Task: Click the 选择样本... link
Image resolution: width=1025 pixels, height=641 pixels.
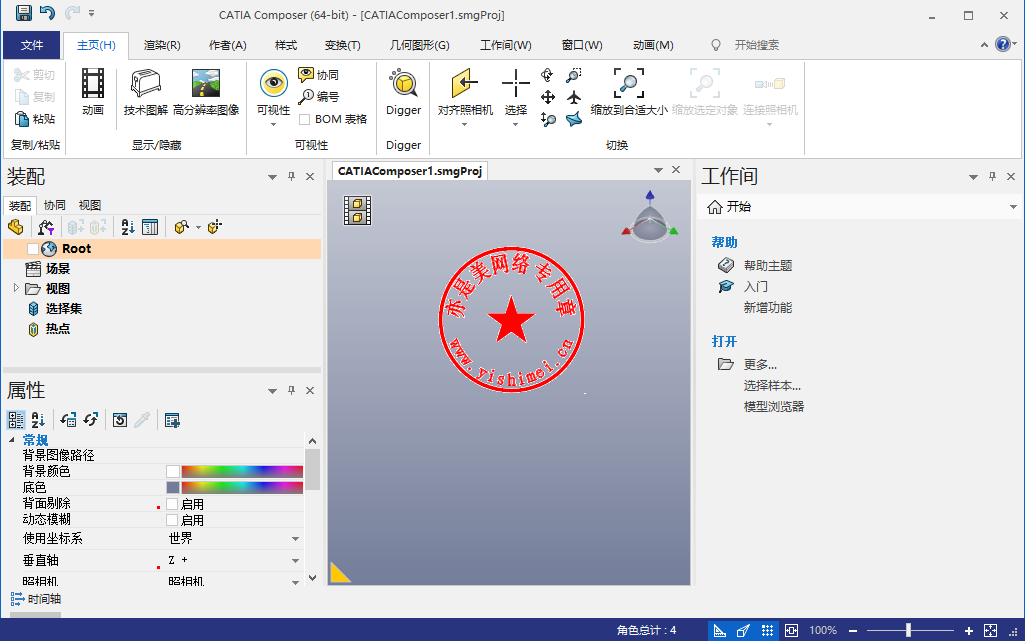Action: [x=772, y=386]
